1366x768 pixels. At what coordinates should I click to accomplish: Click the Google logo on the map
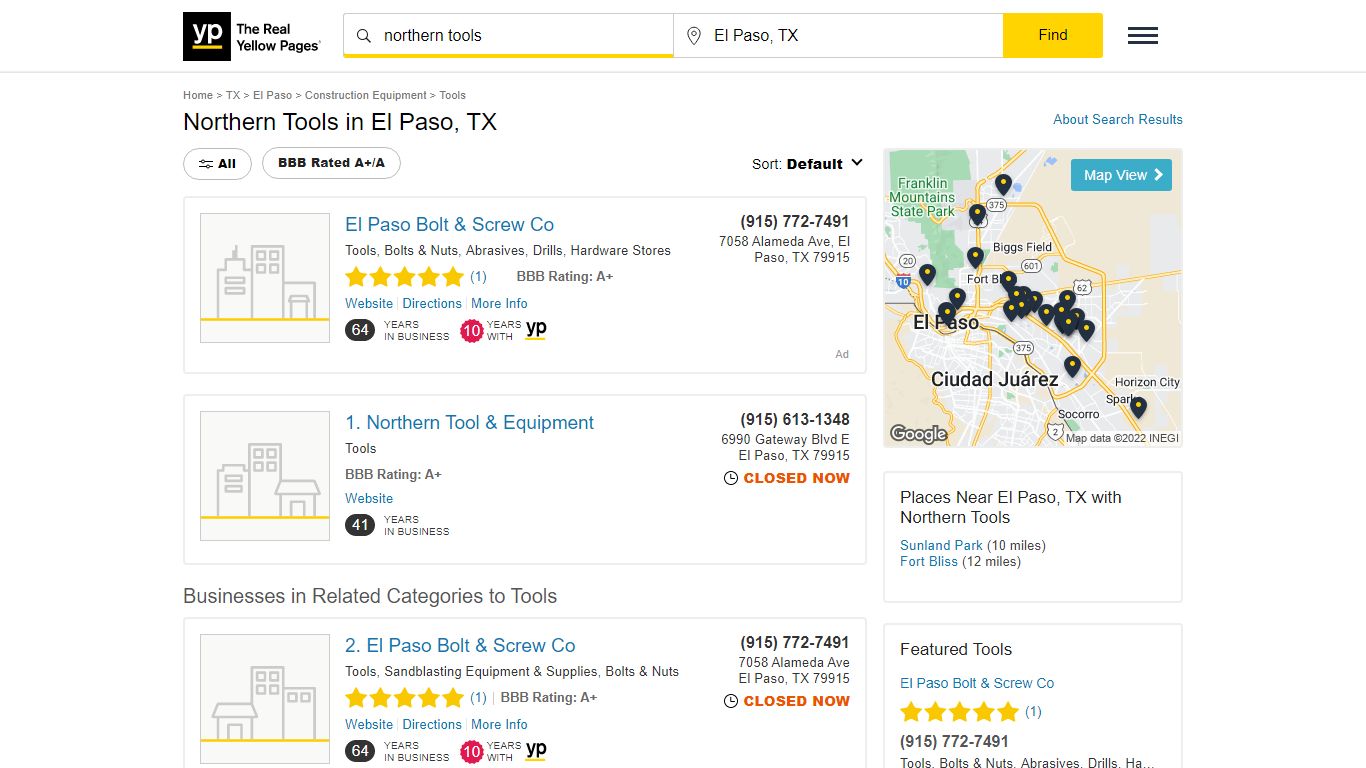point(918,433)
